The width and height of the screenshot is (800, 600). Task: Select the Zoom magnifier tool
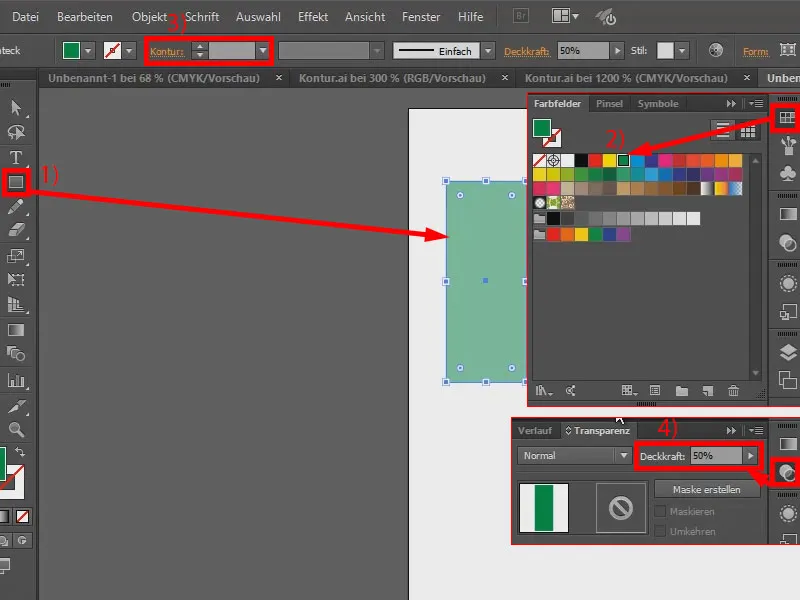point(16,430)
